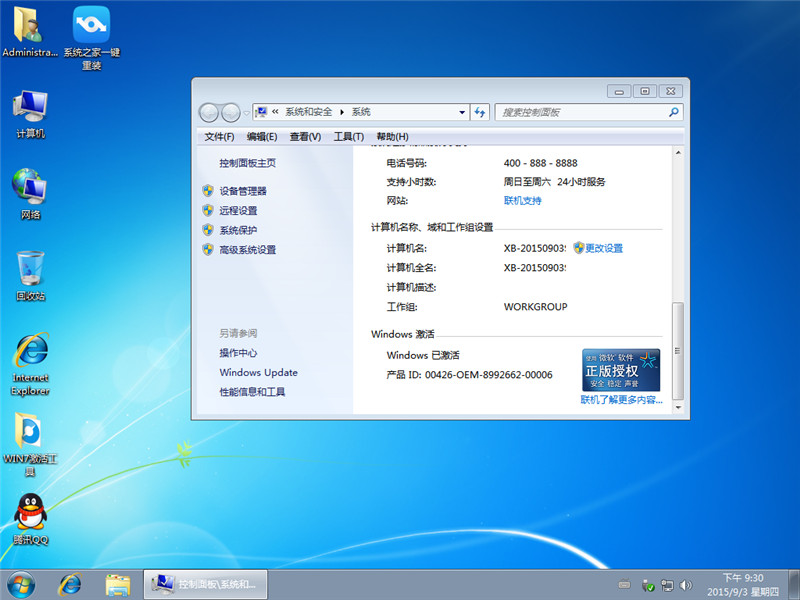The height and width of the screenshot is (600, 800).
Task: Launch the 系统之家一键重装 reinstall tool
Action: point(90,25)
